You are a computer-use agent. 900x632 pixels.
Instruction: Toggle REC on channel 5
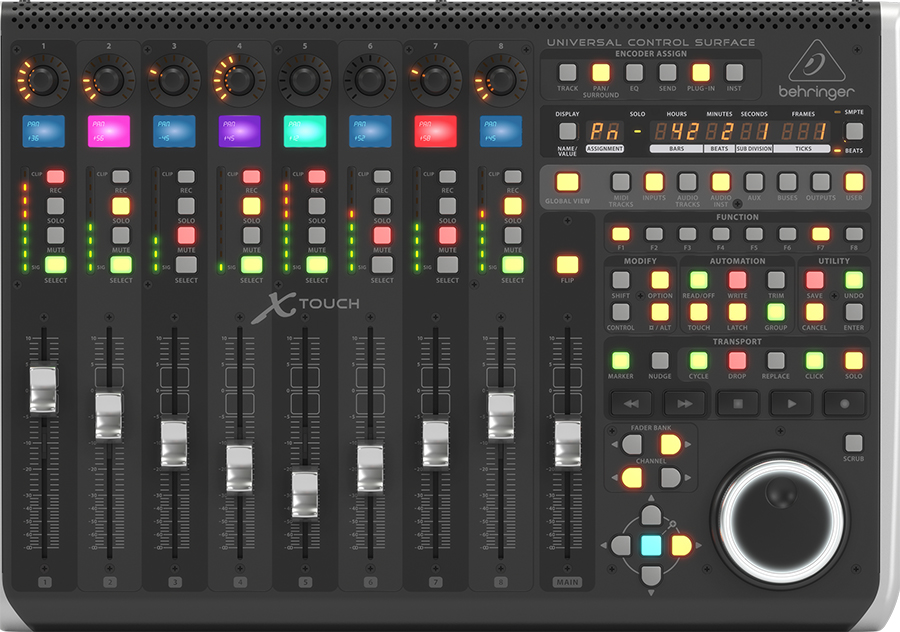coord(317,176)
